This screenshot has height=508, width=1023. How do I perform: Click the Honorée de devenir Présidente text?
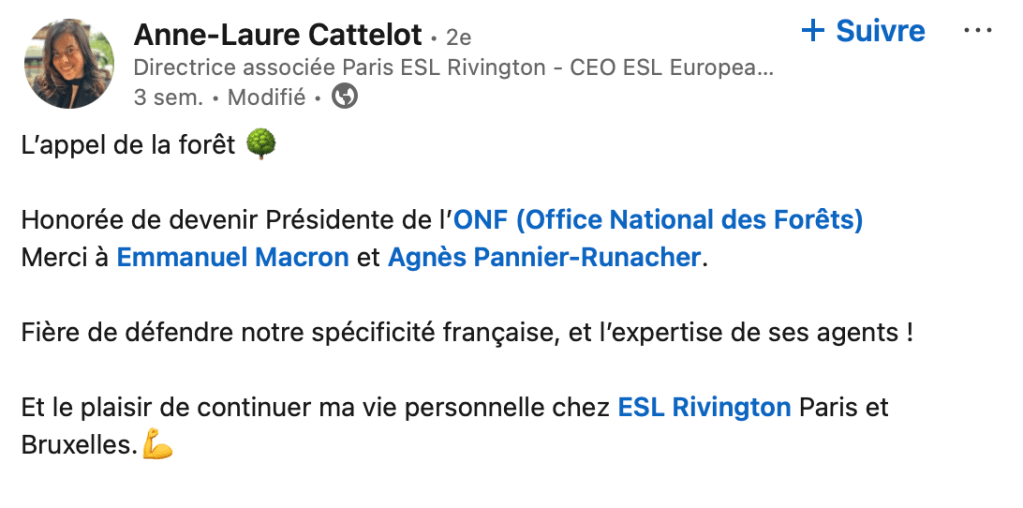pyautogui.click(x=236, y=220)
